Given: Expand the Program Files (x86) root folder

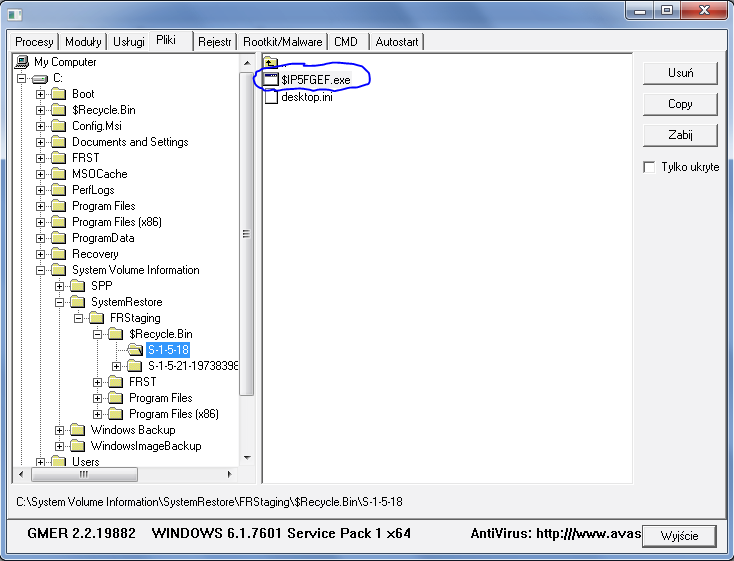Looking at the screenshot, I should (41, 222).
